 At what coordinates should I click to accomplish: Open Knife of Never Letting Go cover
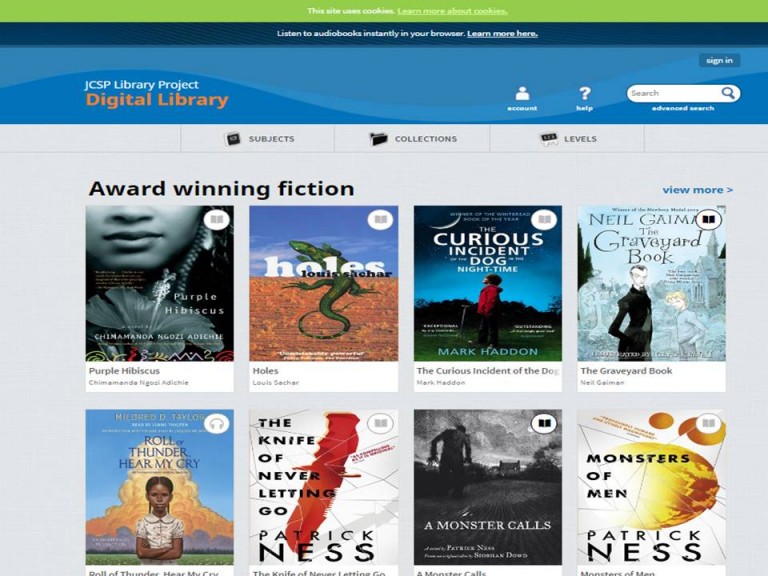(x=324, y=487)
